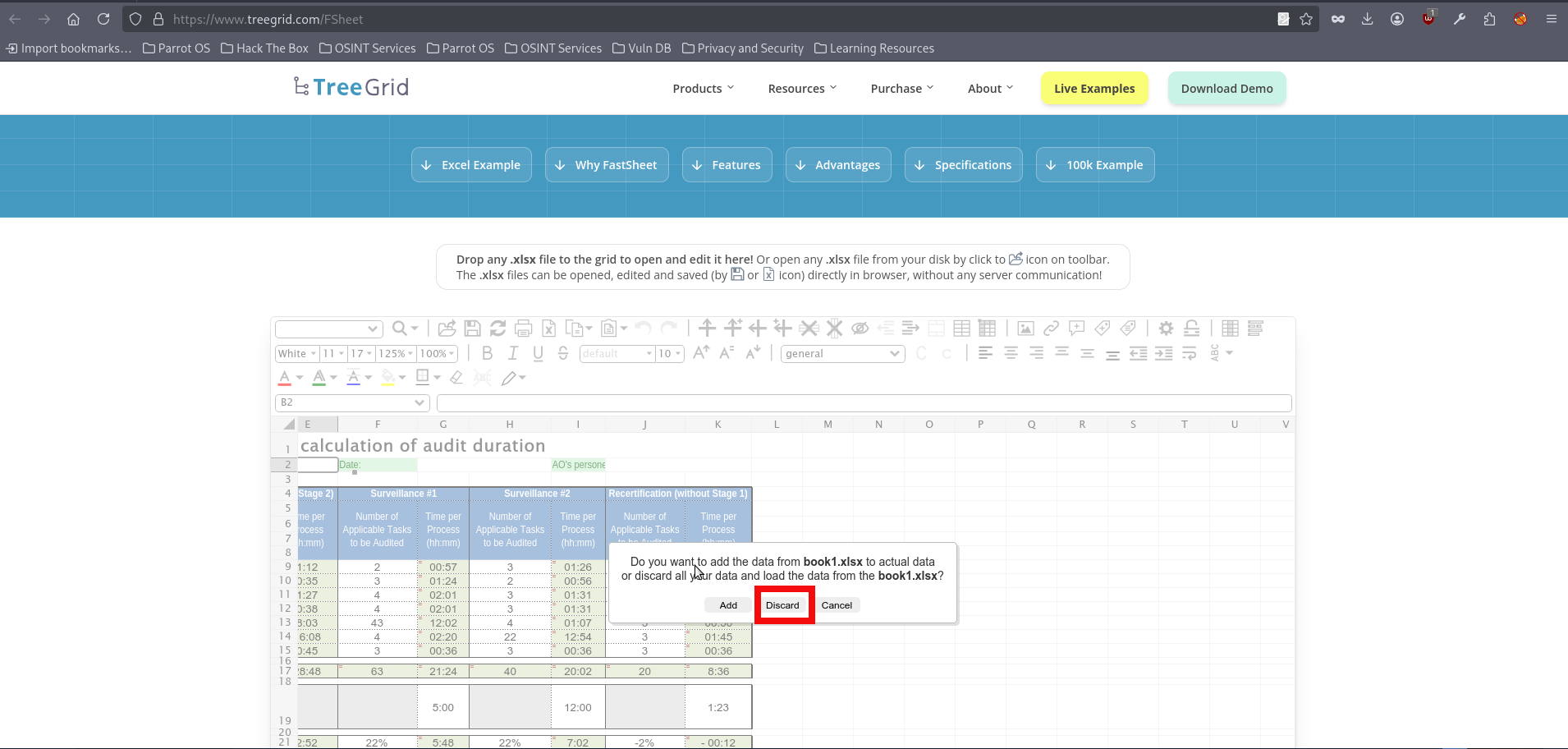The height and width of the screenshot is (749, 1568).
Task: Click the open xlsx file icon in toolbar
Action: 447,329
